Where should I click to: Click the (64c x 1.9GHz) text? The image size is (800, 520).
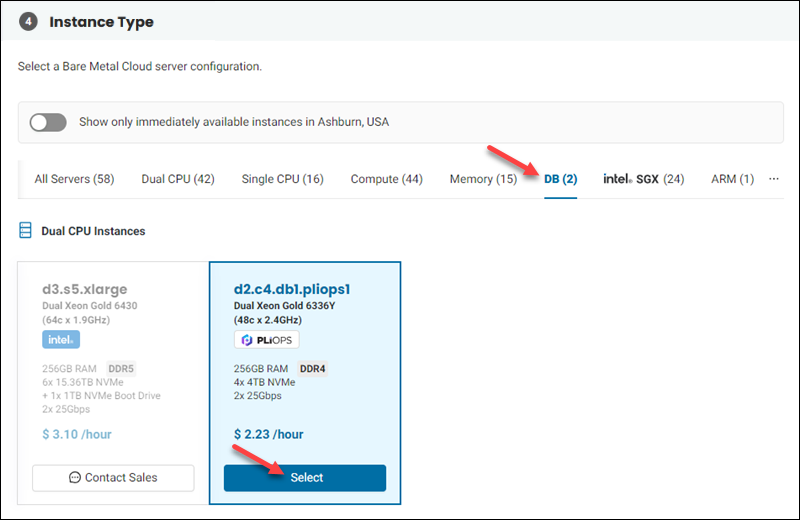click(x=76, y=320)
